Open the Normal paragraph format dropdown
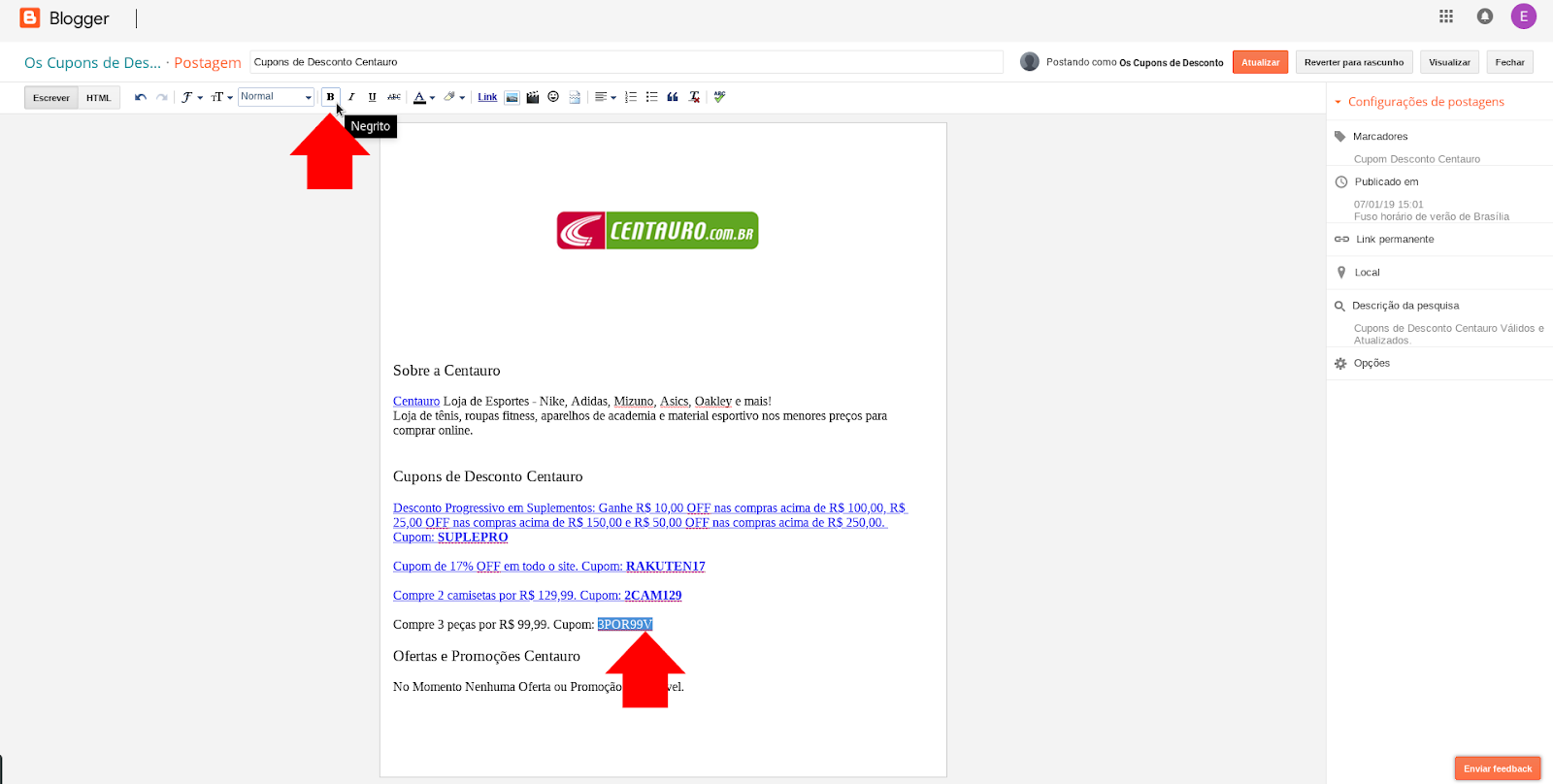Screen dimensions: 1553x784 (277, 97)
